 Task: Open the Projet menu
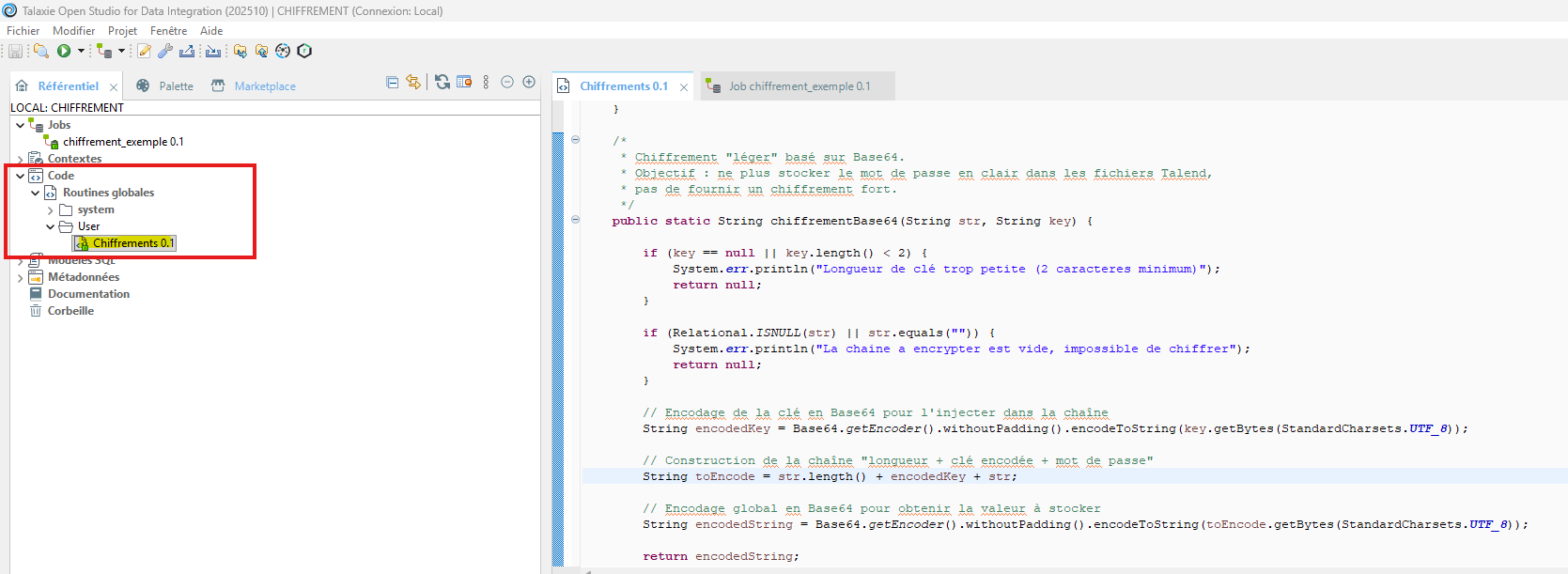[122, 30]
